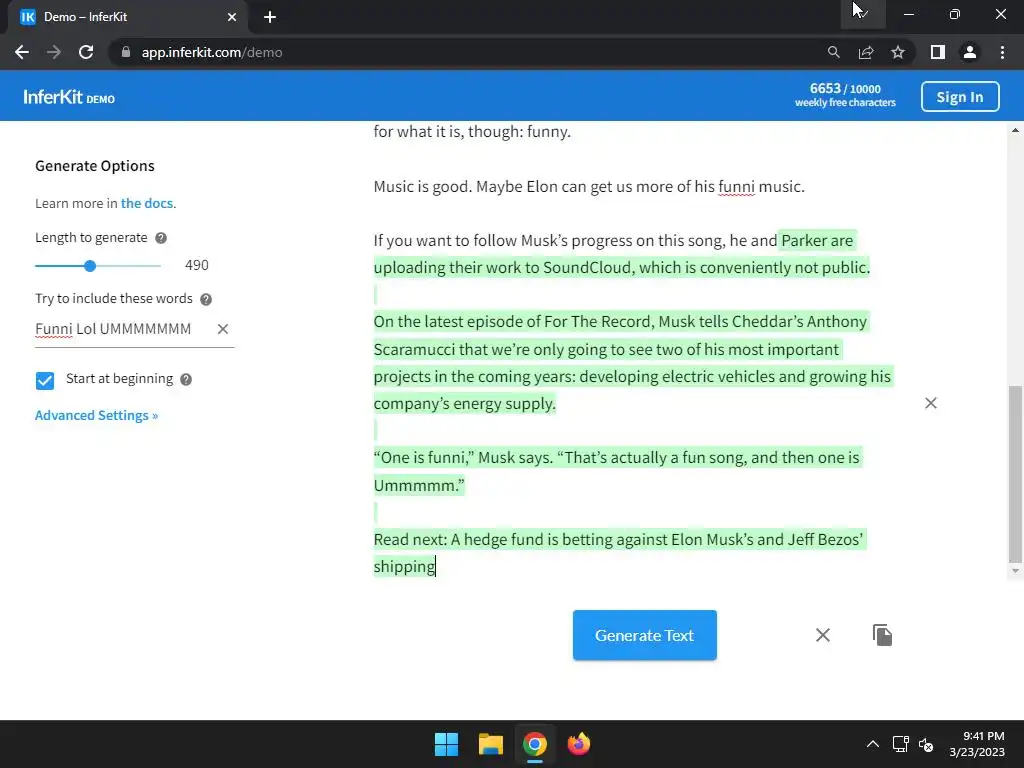Click help icon beside Start at beginning
Image resolution: width=1024 pixels, height=768 pixels.
186,379
